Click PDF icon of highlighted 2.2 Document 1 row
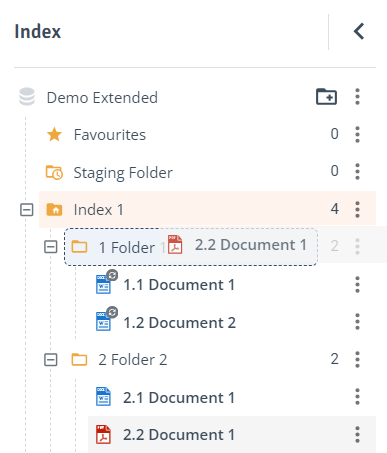The height and width of the screenshot is (453, 387). coord(103,434)
